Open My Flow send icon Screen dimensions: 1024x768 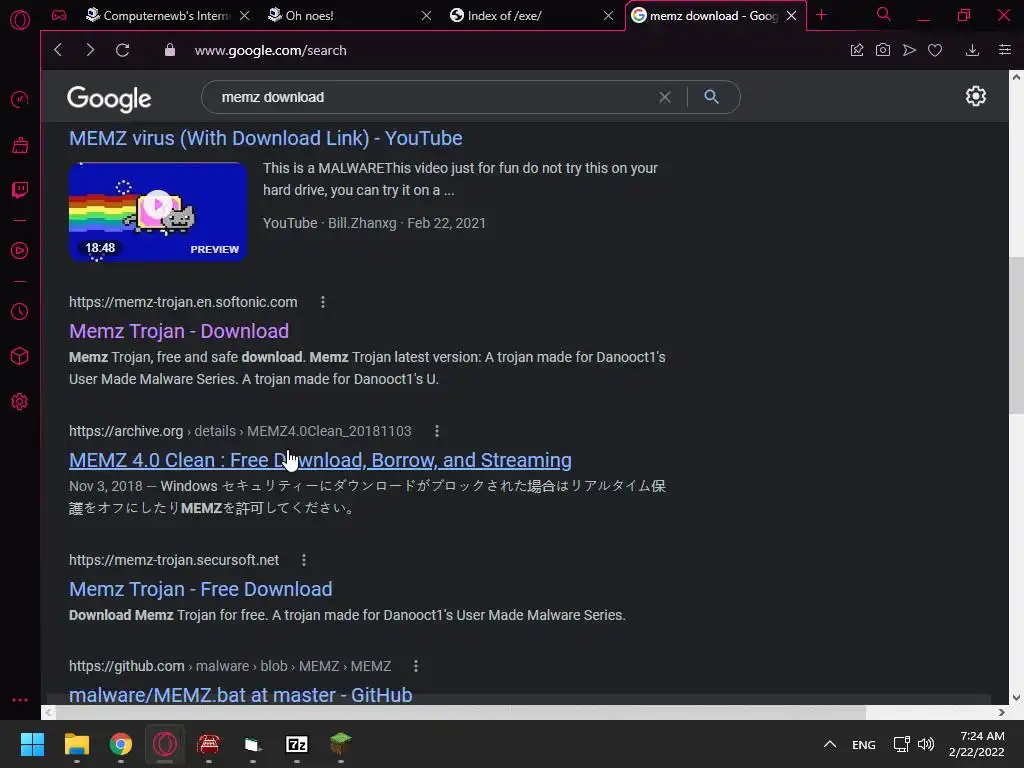pos(909,50)
